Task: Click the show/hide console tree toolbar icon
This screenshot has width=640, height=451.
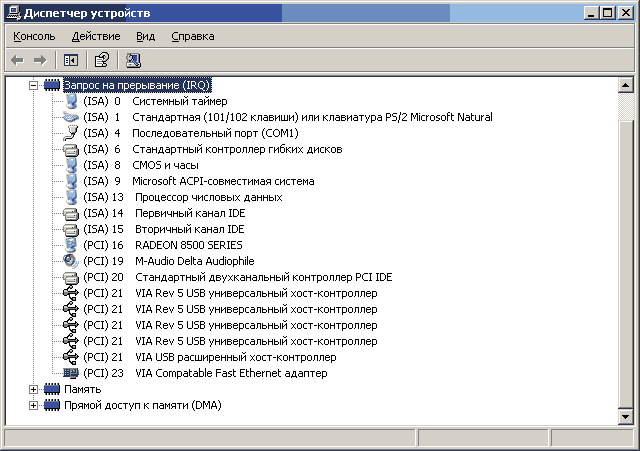Action: pos(70,60)
